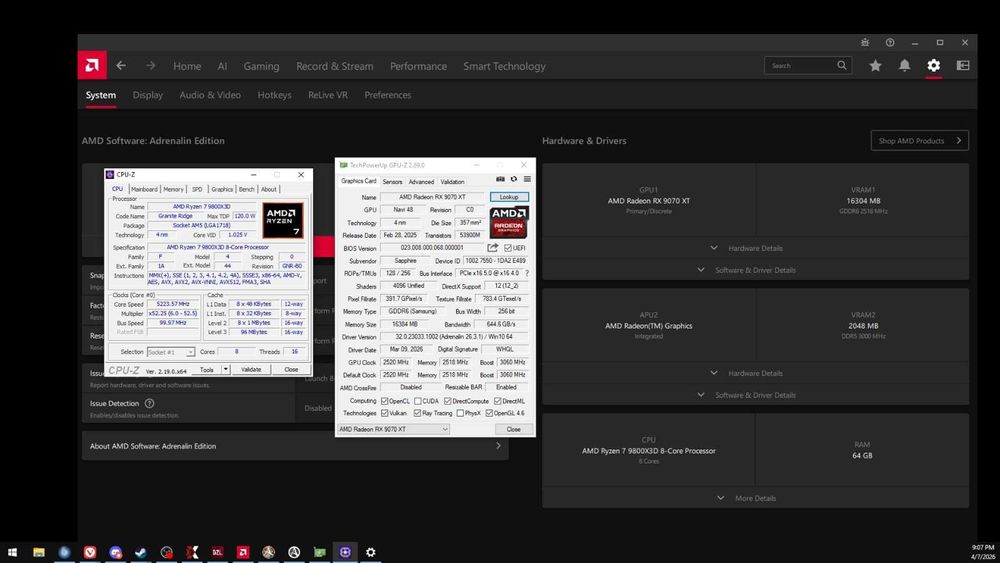Click the Close button at bottom of CPU-Z
Image resolution: width=1000 pixels, height=563 pixels.
tap(291, 369)
